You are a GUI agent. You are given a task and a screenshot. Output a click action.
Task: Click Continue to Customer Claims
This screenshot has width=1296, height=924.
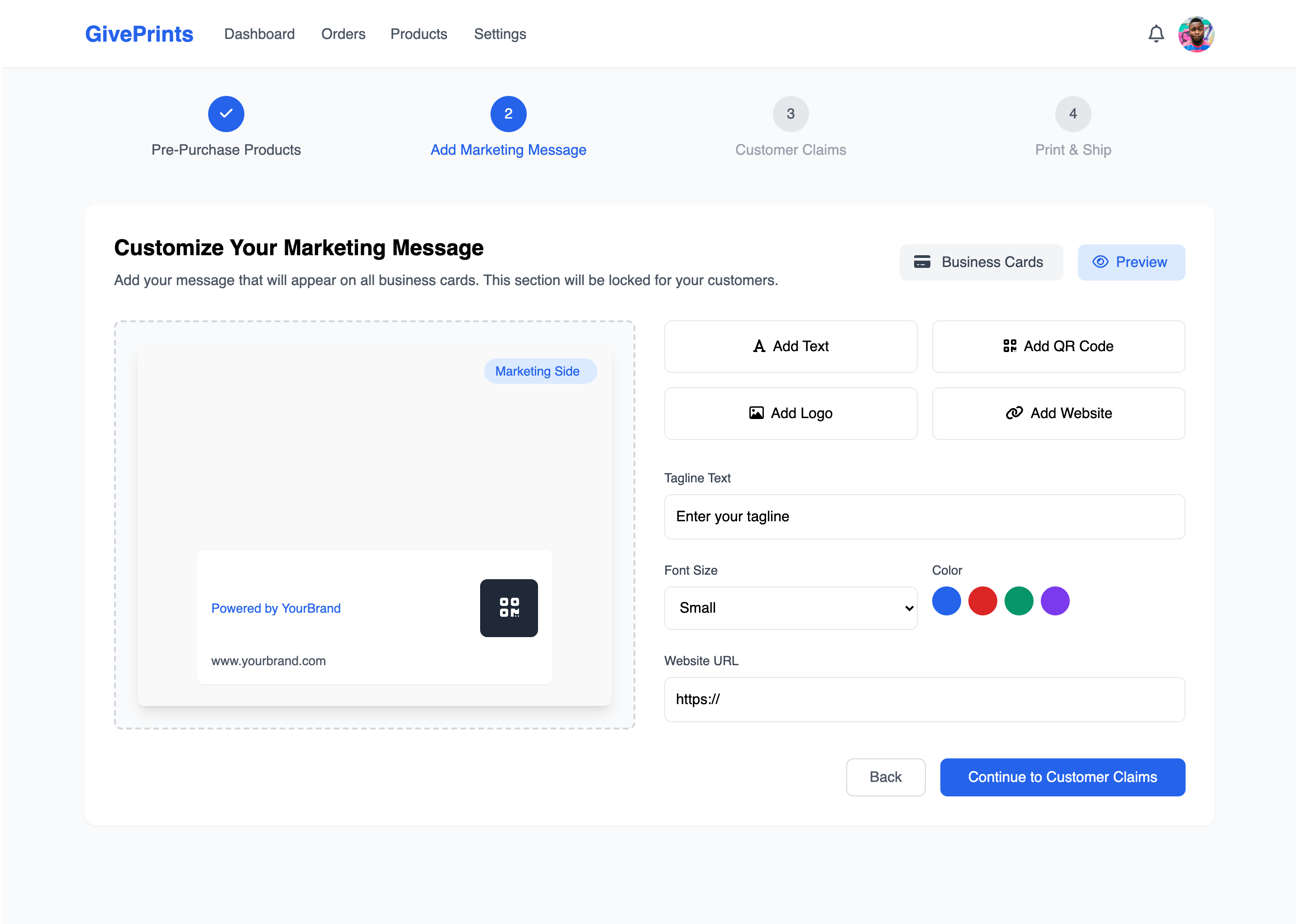1062,777
